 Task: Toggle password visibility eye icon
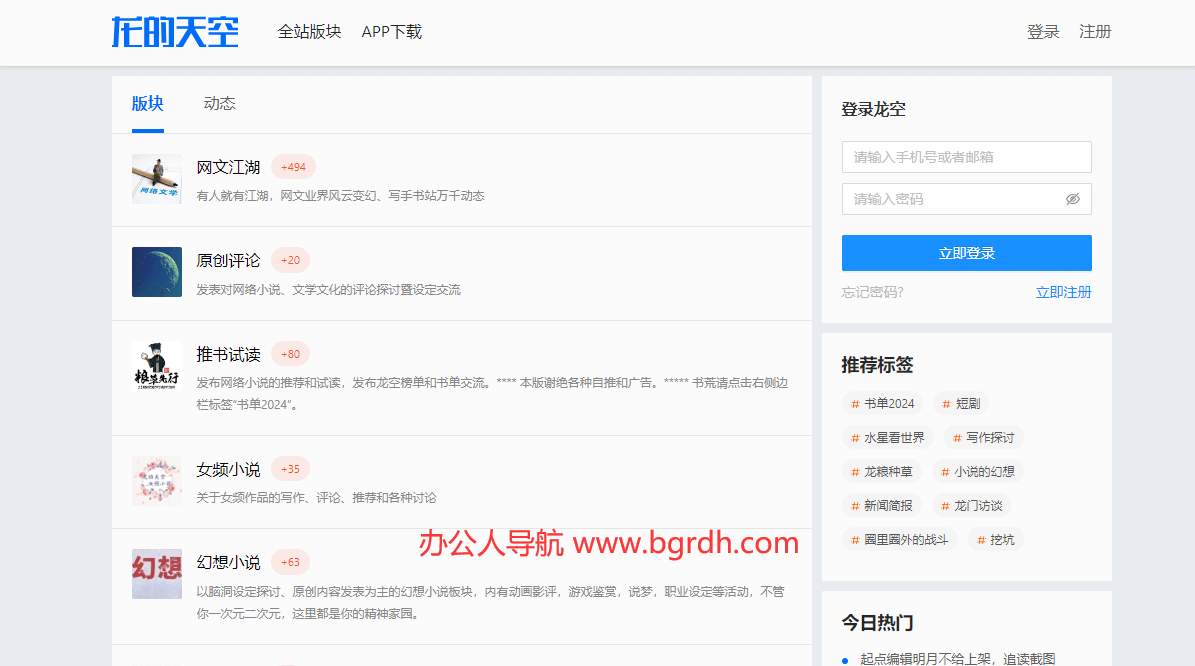click(x=1073, y=199)
